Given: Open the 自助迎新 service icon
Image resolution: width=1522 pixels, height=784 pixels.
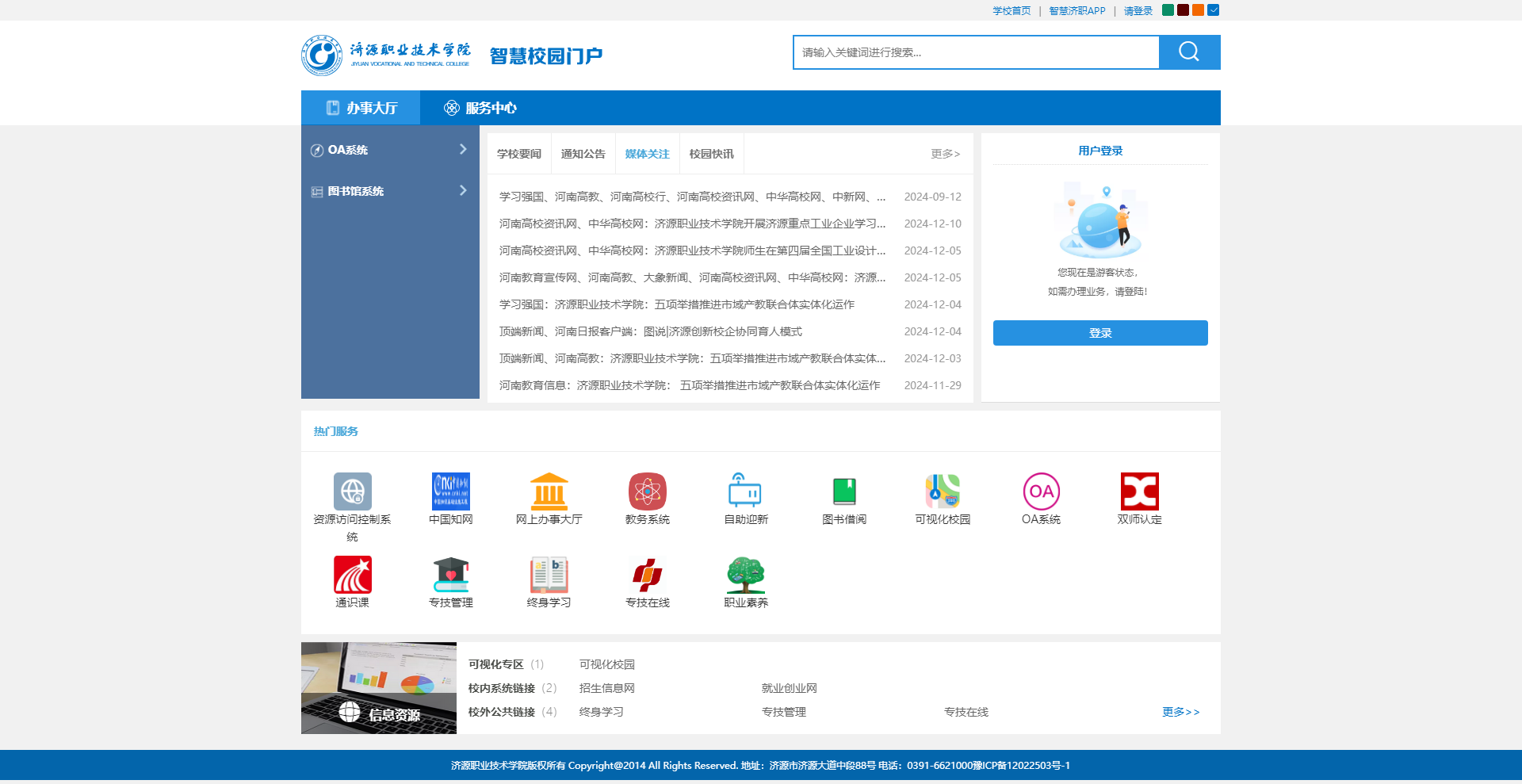Looking at the screenshot, I should 745,491.
